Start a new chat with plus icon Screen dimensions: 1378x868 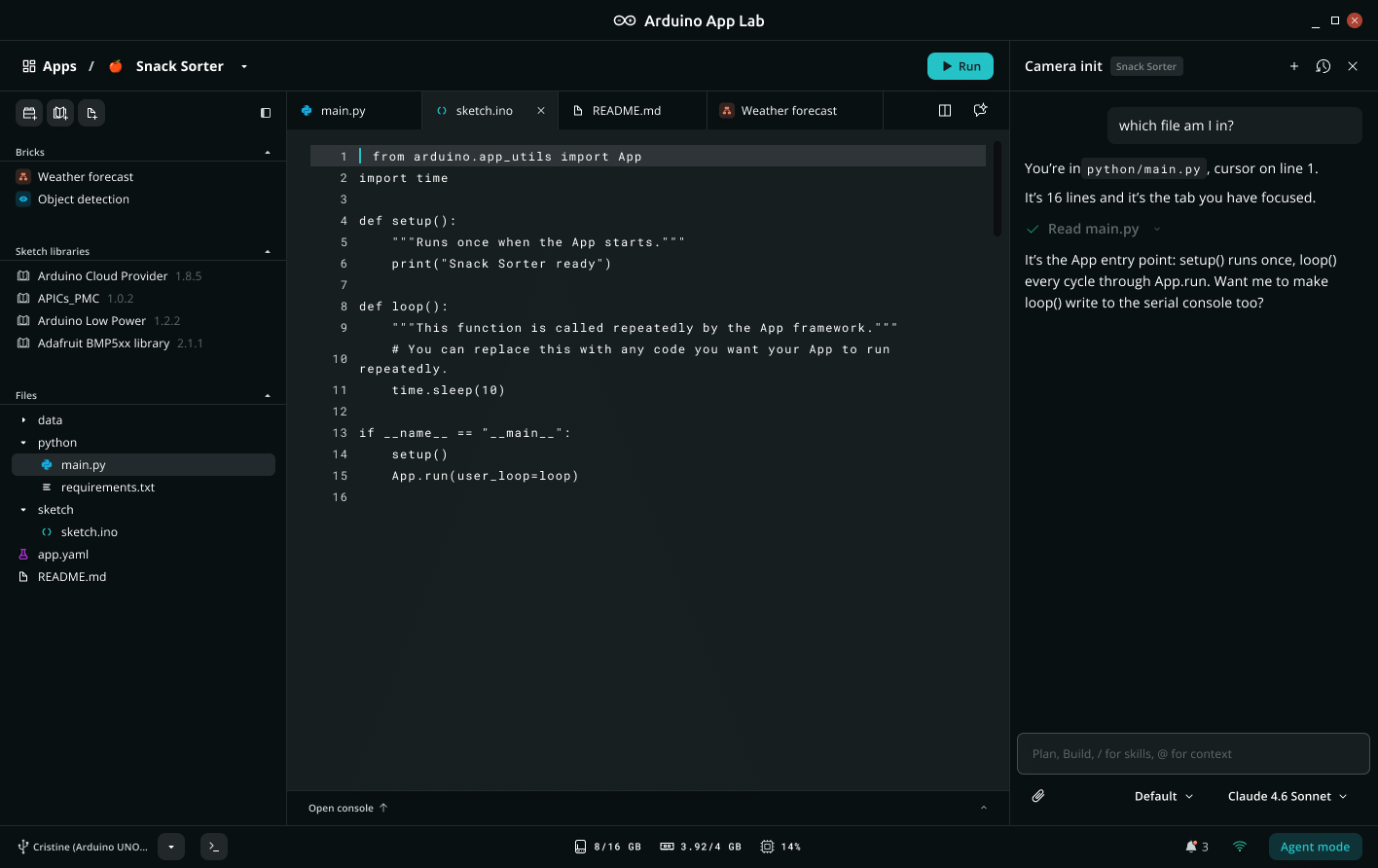click(x=1294, y=66)
